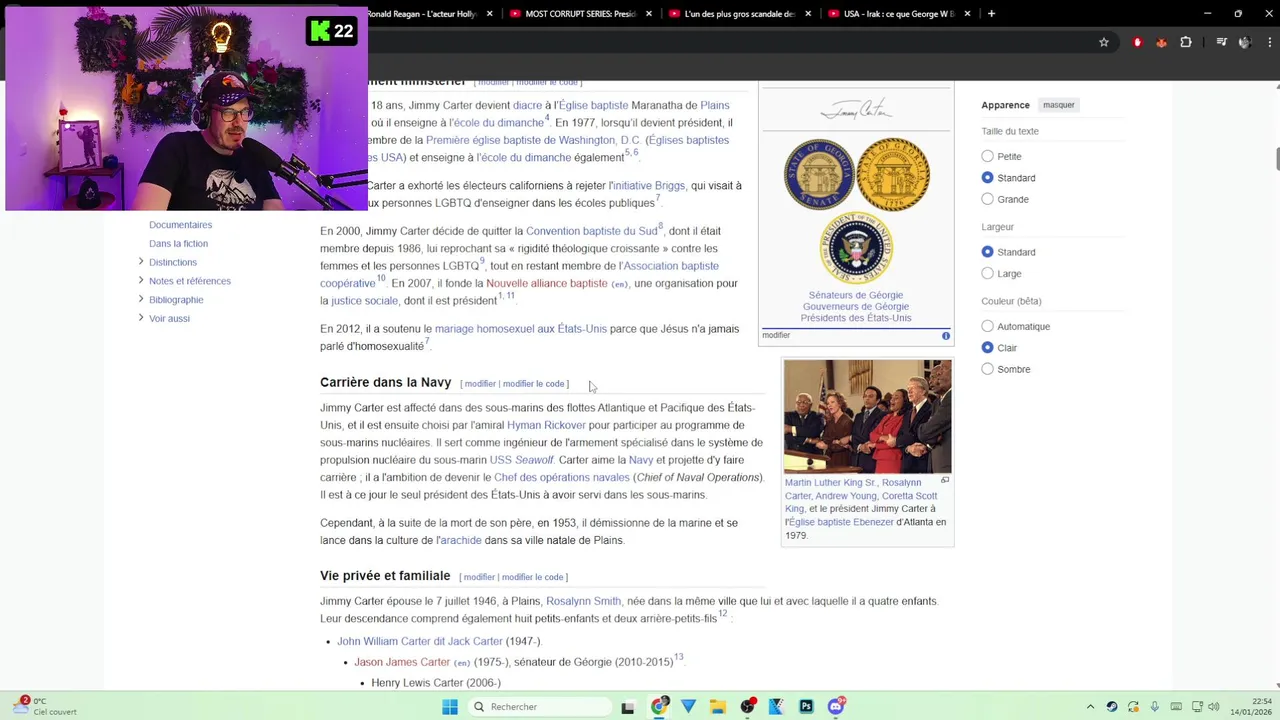Expand Notes et références sidebar section
This screenshot has height=720, width=1280.
pos(141,281)
